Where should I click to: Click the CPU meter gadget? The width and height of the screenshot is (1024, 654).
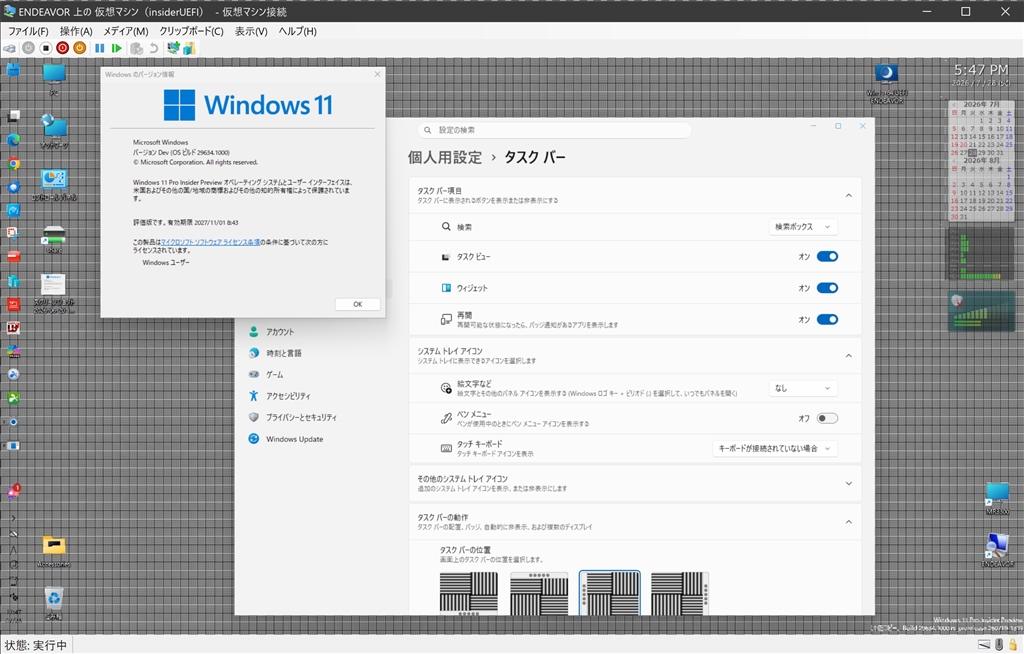(x=981, y=253)
